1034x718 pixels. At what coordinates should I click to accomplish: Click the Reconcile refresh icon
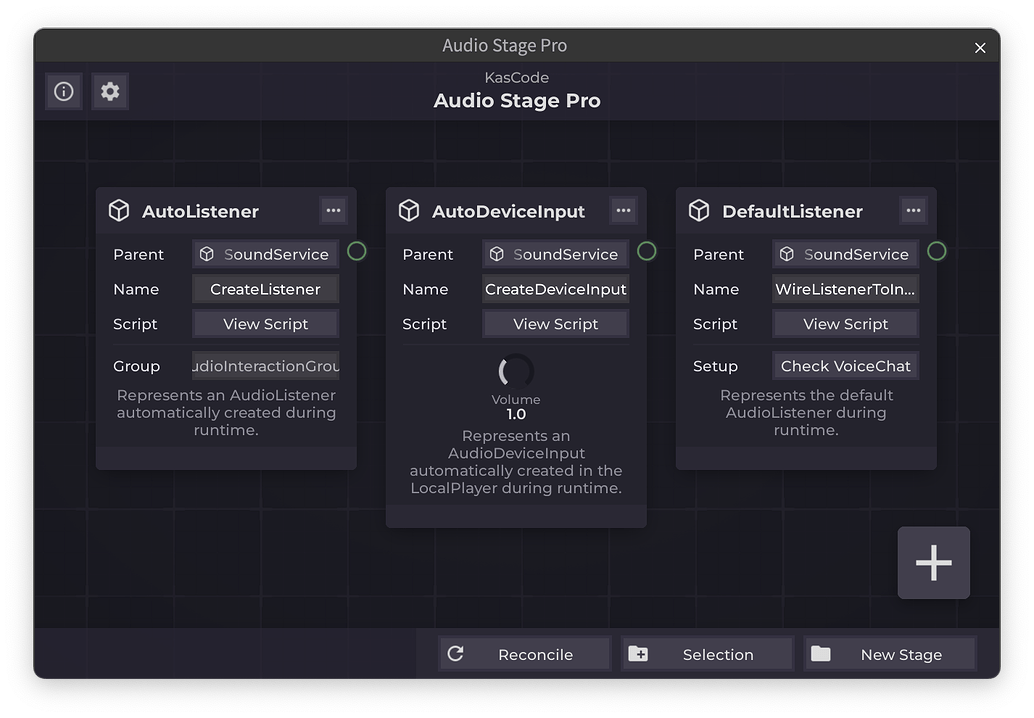click(456, 653)
